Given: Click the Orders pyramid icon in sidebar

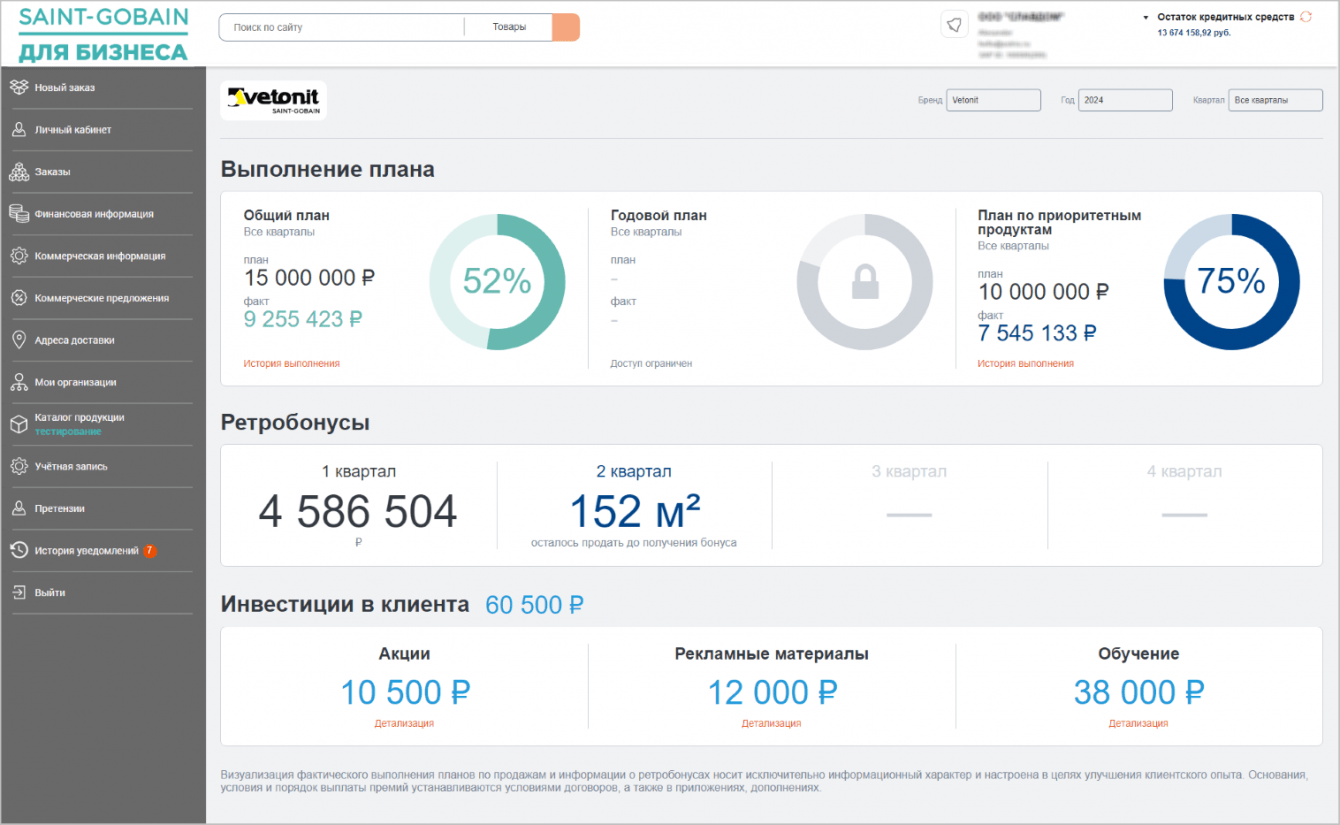Looking at the screenshot, I should pos(18,172).
